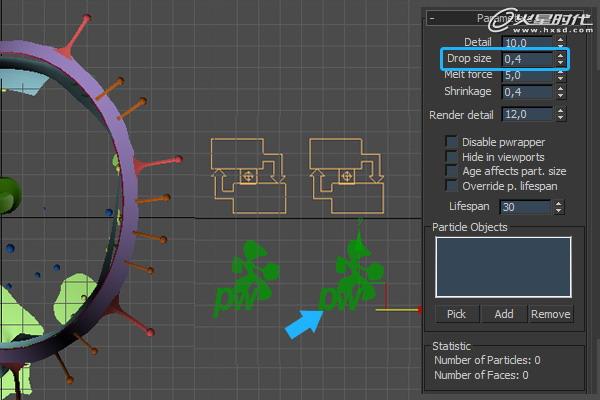Enable the Disable pwrapper checkbox
Image resolution: width=600 pixels, height=400 pixels.
(452, 142)
